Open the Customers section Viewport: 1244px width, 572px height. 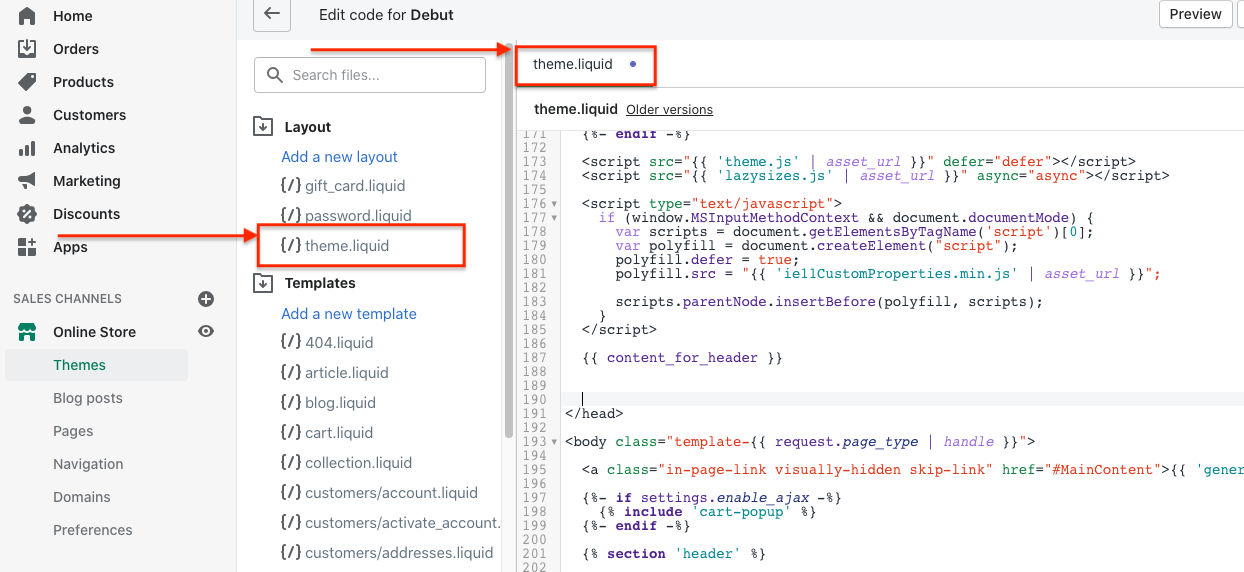tap(89, 115)
